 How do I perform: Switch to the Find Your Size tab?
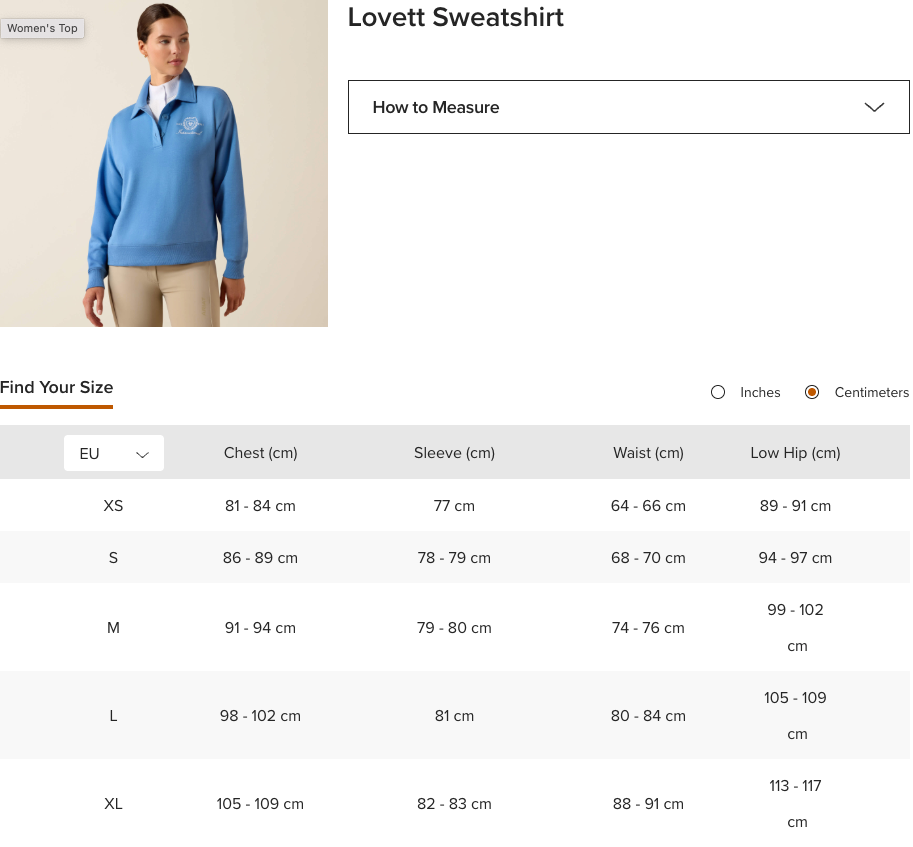coord(57,388)
